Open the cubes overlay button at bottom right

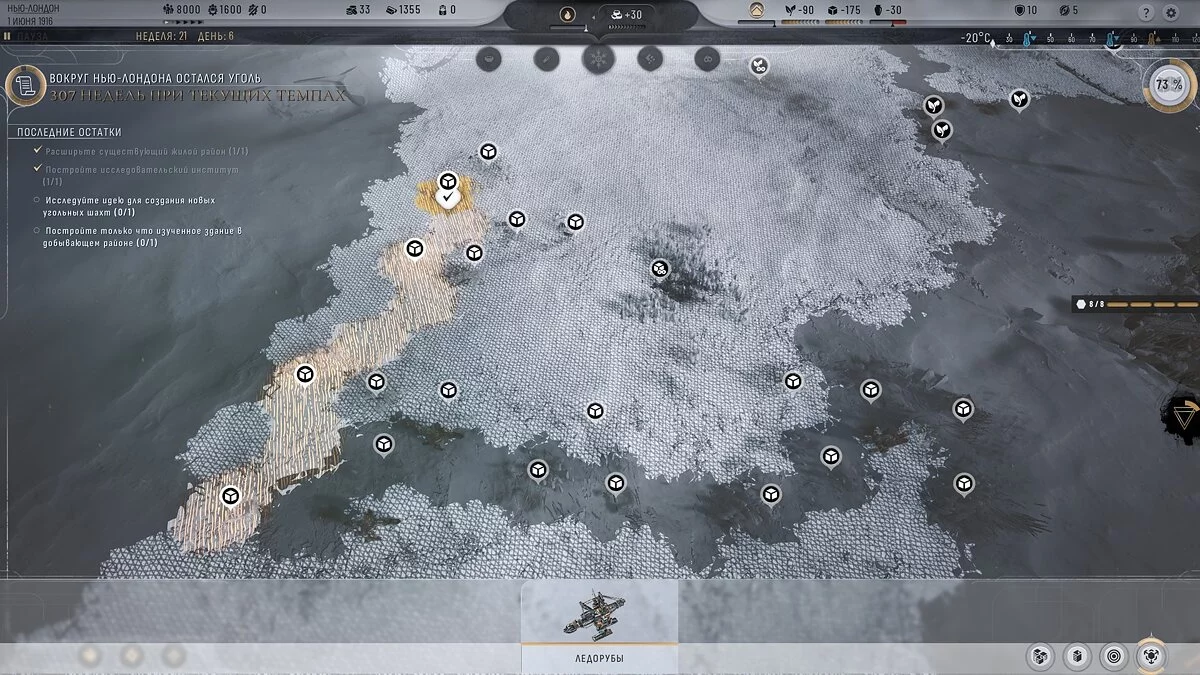pyautogui.click(x=1040, y=656)
